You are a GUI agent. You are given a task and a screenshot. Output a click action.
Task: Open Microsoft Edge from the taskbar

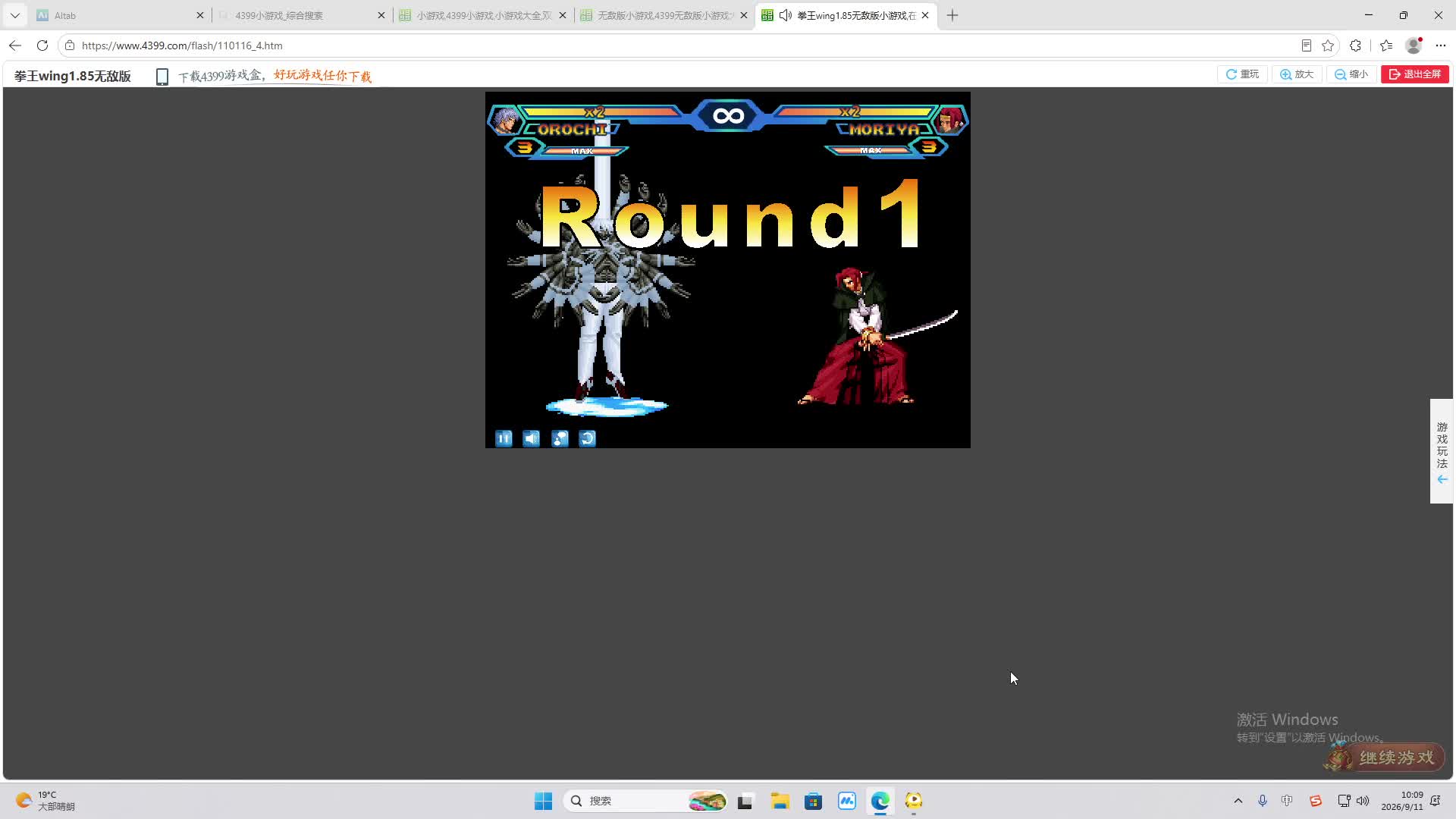880,801
